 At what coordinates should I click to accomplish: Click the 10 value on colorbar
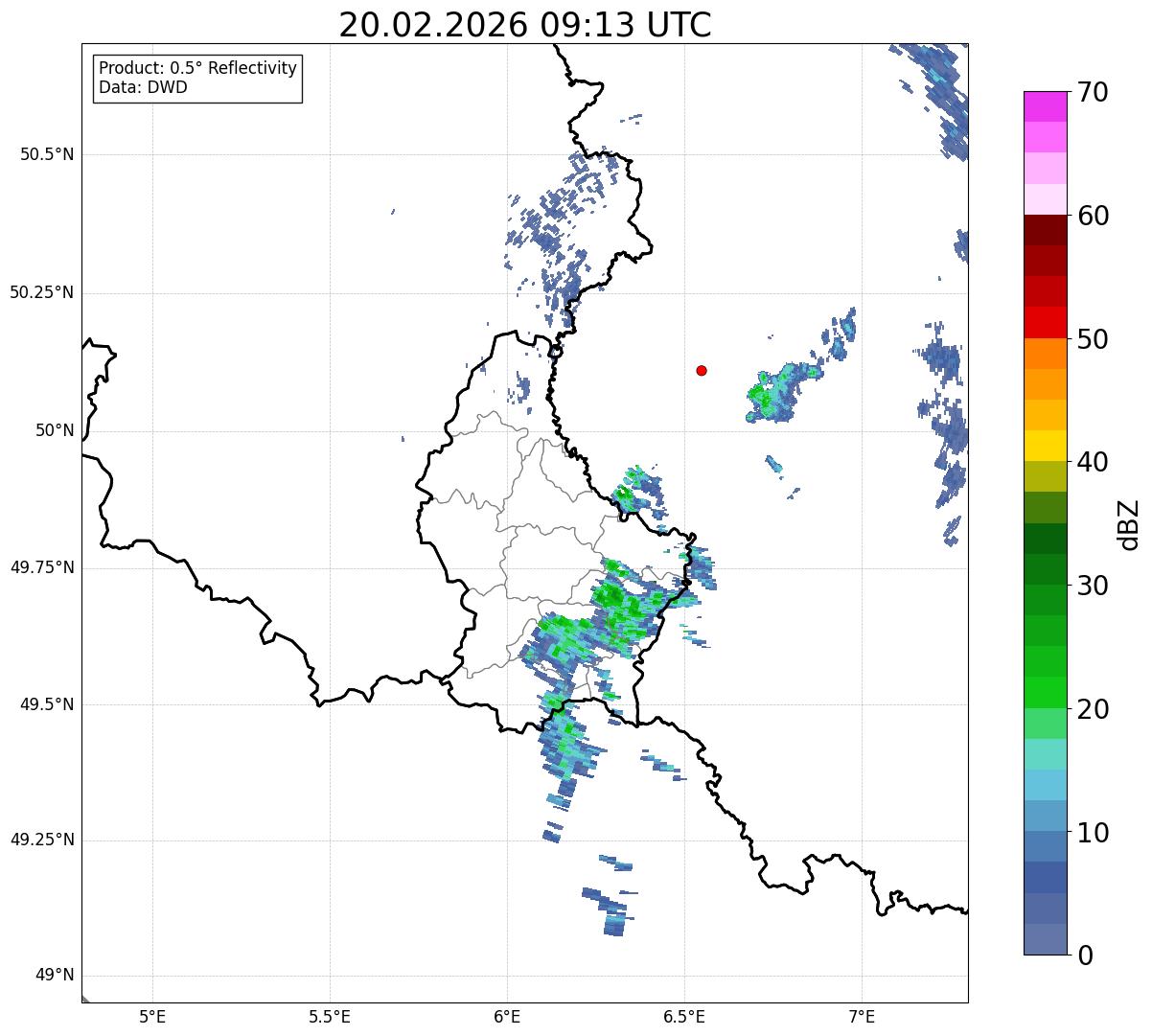[x=1093, y=832]
